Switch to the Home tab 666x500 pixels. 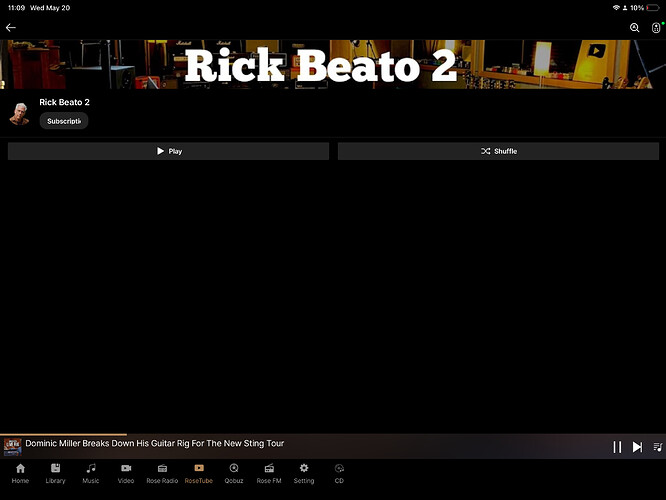[x=20, y=474]
